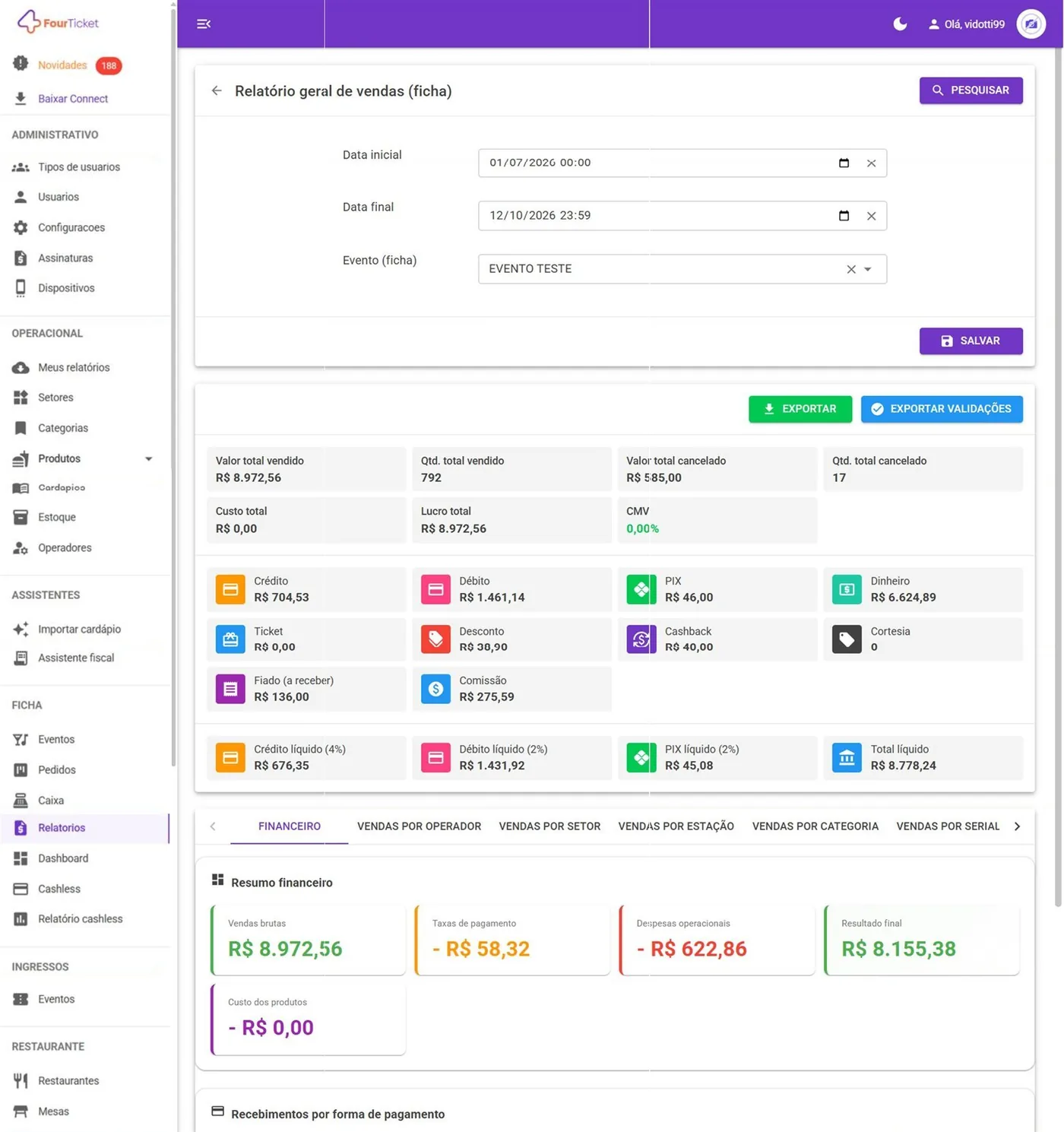Click the SALVAR button

coord(971,341)
